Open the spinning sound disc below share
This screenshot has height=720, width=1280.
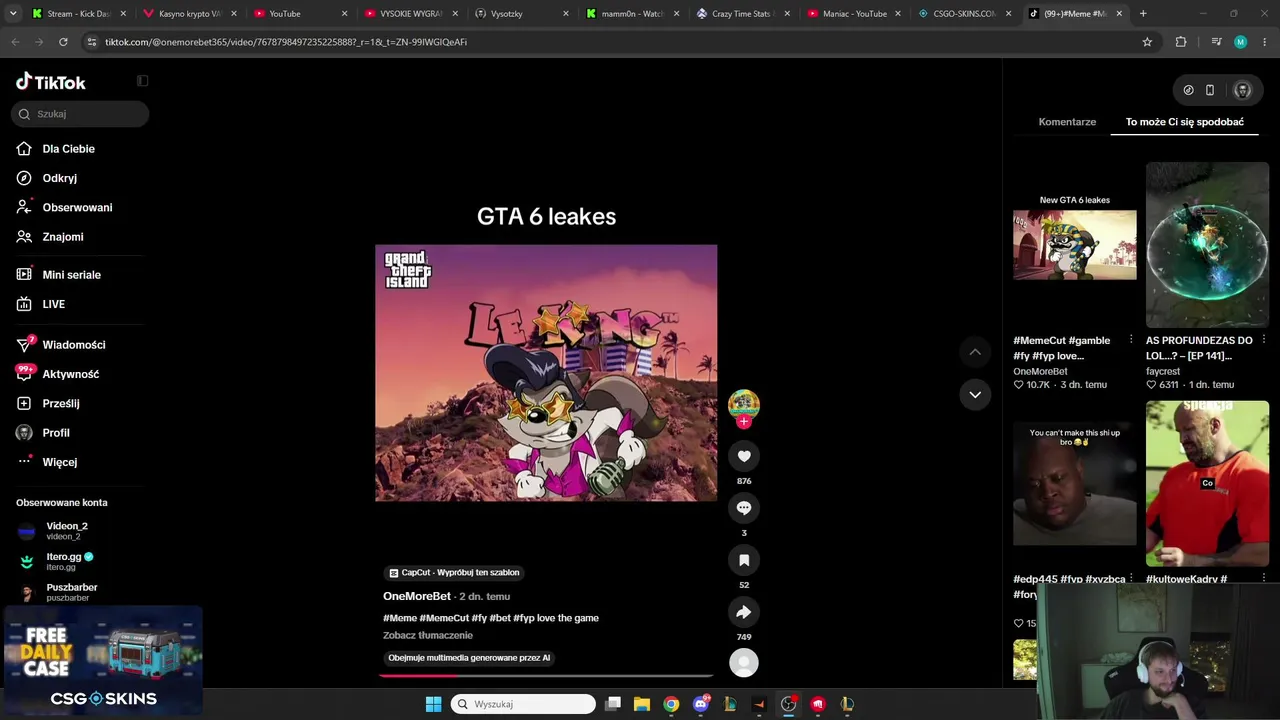click(x=744, y=662)
